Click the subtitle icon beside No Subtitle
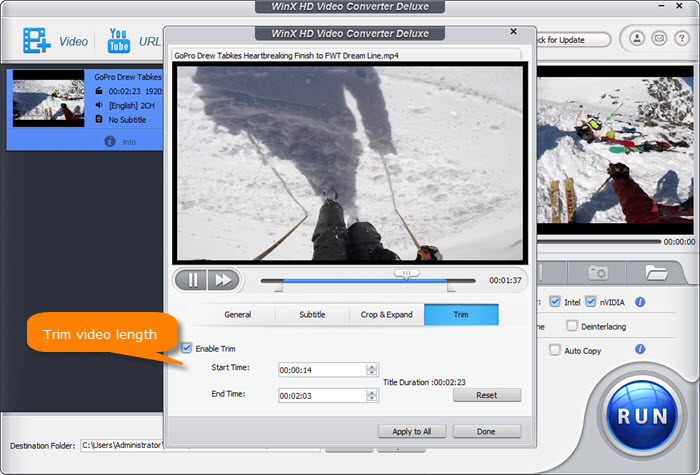700x475 pixels. pyautogui.click(x=99, y=119)
